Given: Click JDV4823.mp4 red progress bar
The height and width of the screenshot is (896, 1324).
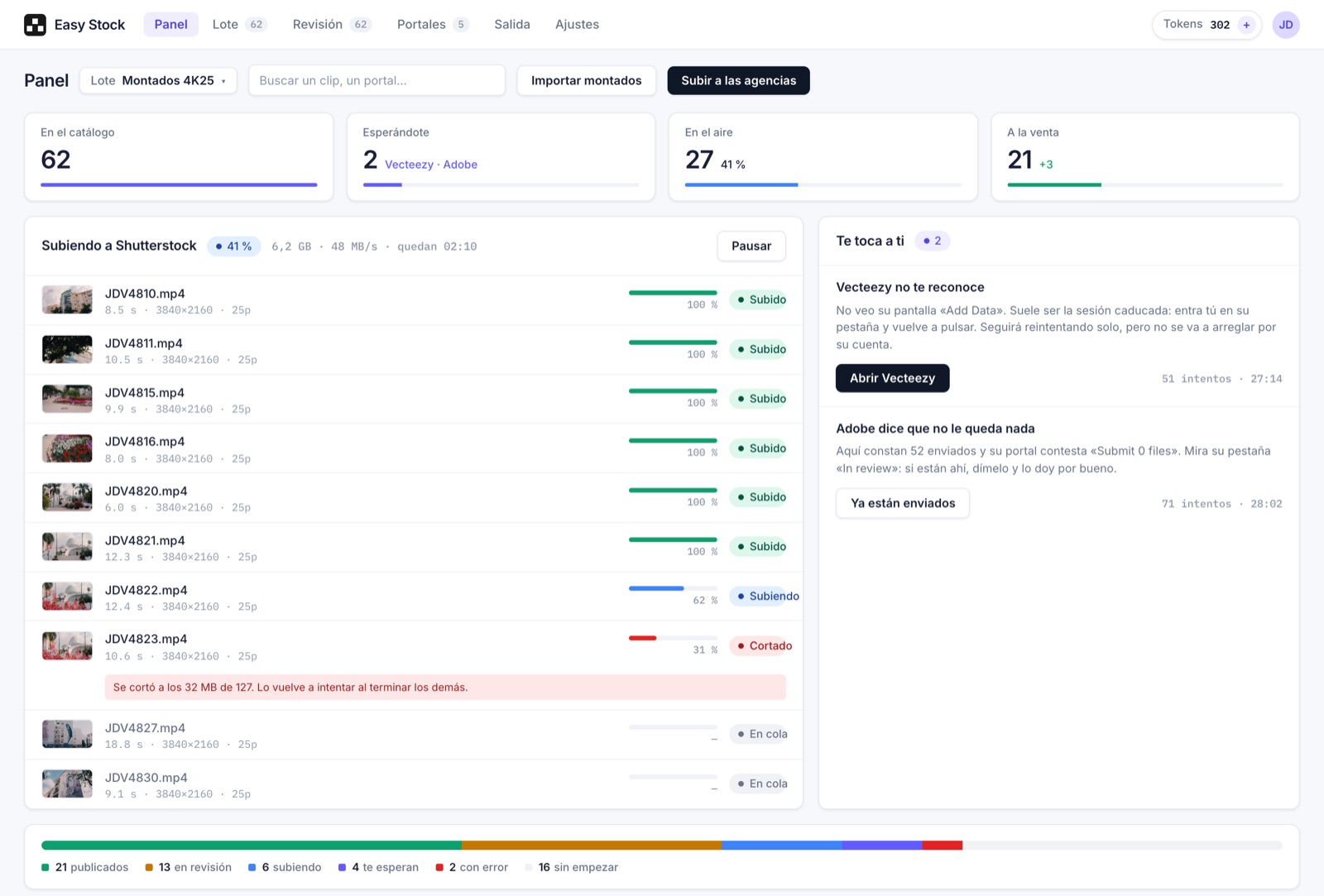Looking at the screenshot, I should pyautogui.click(x=673, y=638).
